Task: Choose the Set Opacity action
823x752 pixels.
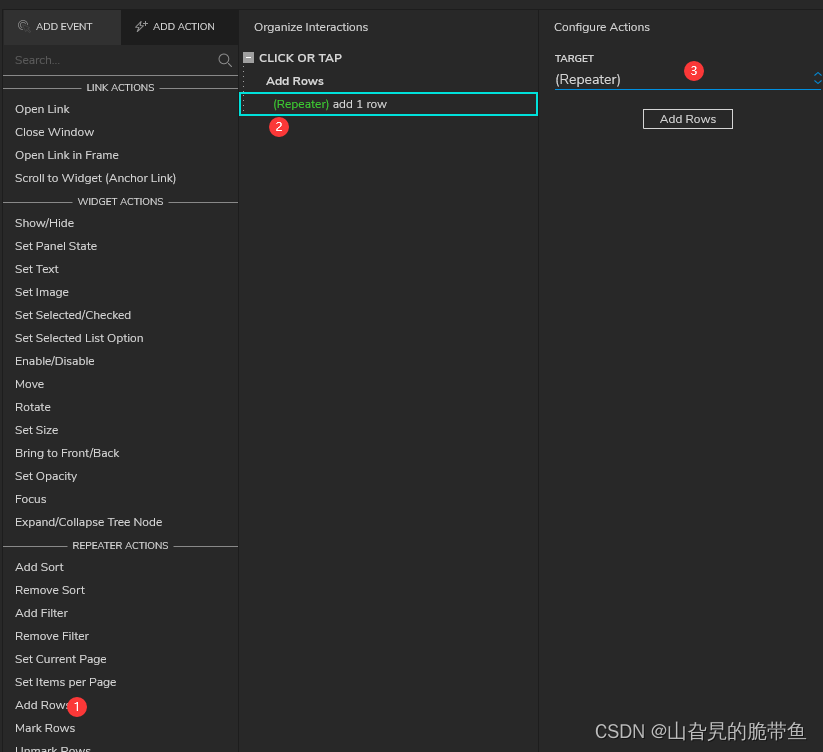Action: (46, 476)
